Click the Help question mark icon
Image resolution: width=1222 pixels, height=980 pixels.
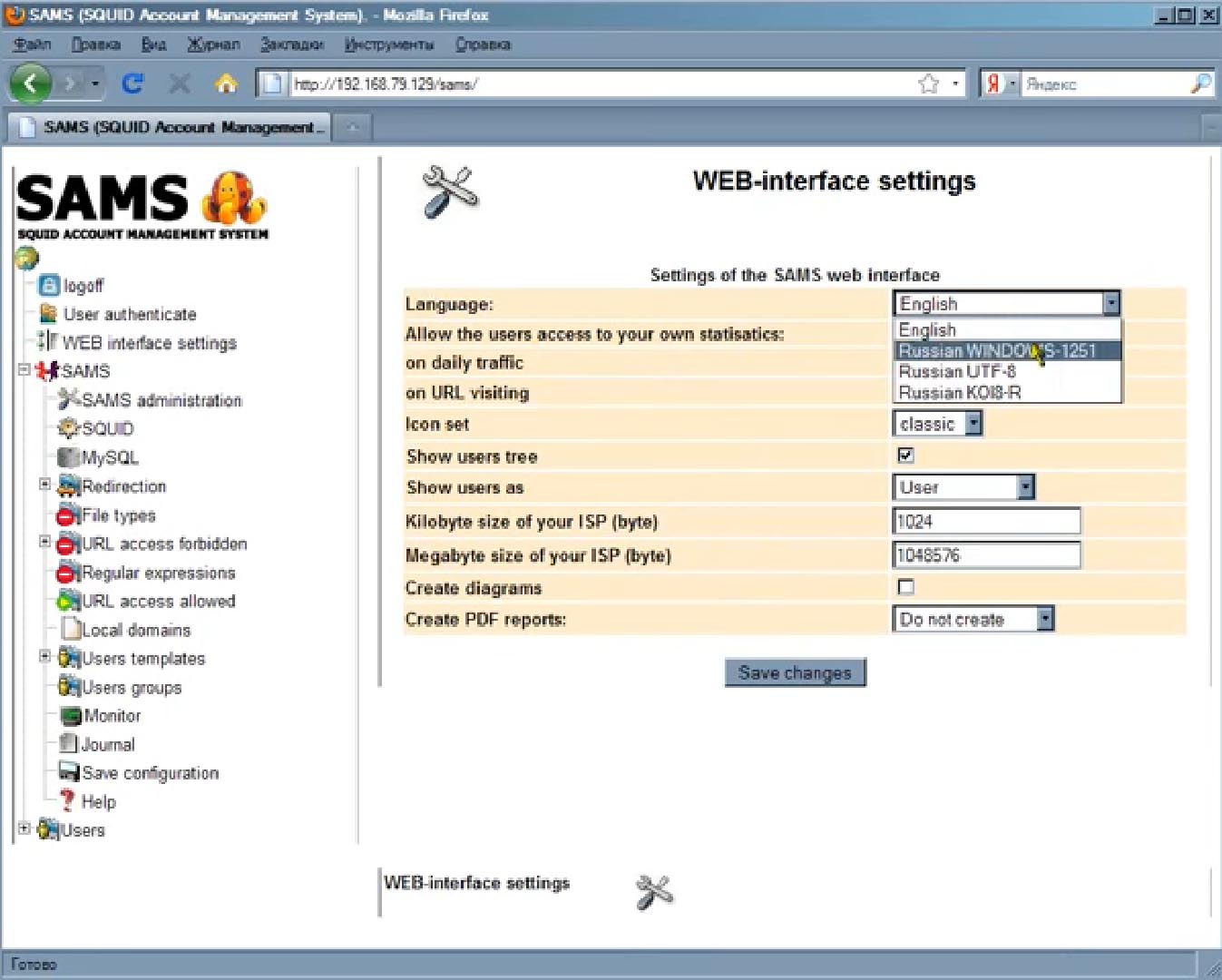pyautogui.click(x=67, y=800)
